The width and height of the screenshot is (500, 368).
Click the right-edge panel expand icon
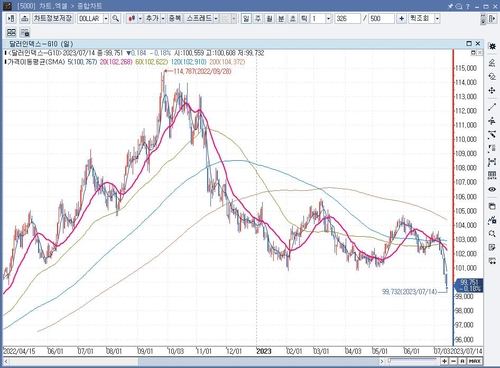coord(492,18)
